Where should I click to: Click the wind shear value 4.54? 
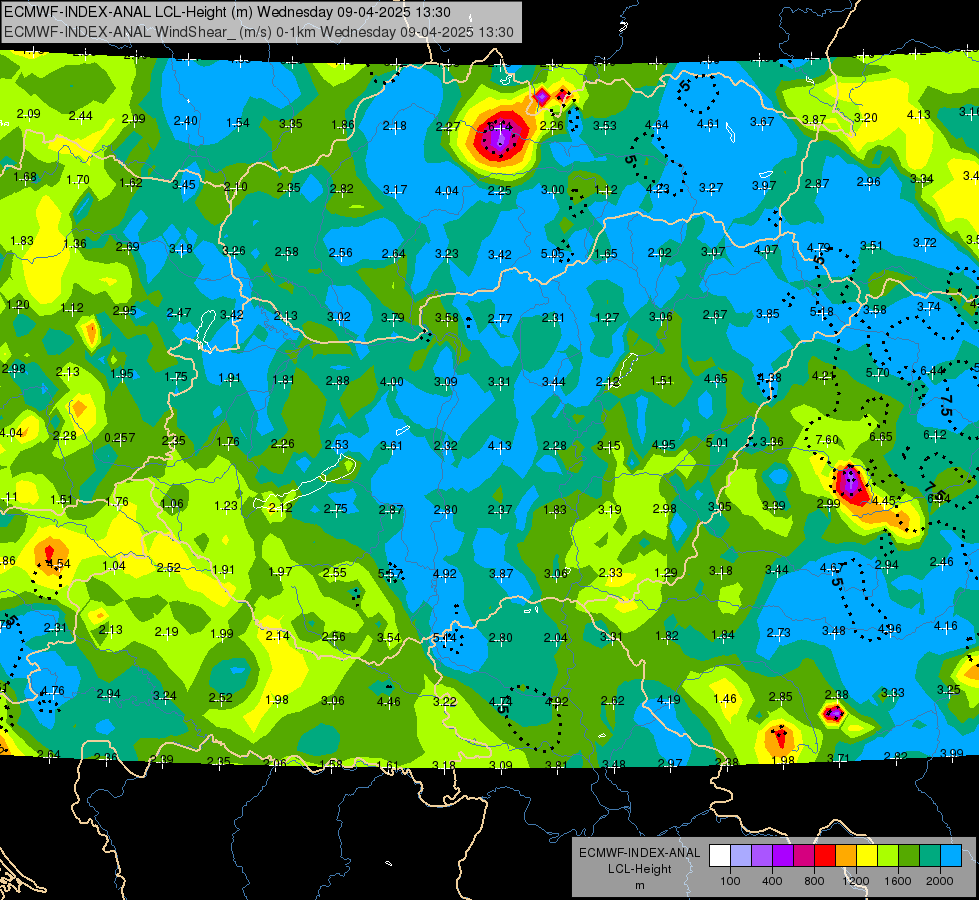point(59,564)
